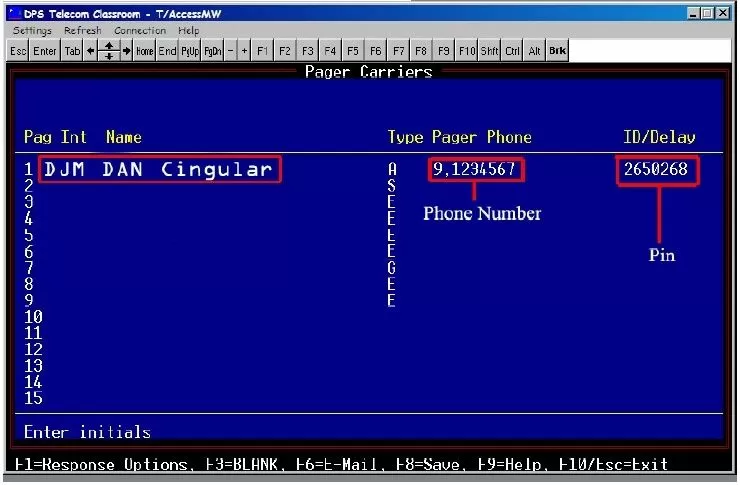Maximize the T/AccessMW window
This screenshot has height=485, width=740.
707,13
